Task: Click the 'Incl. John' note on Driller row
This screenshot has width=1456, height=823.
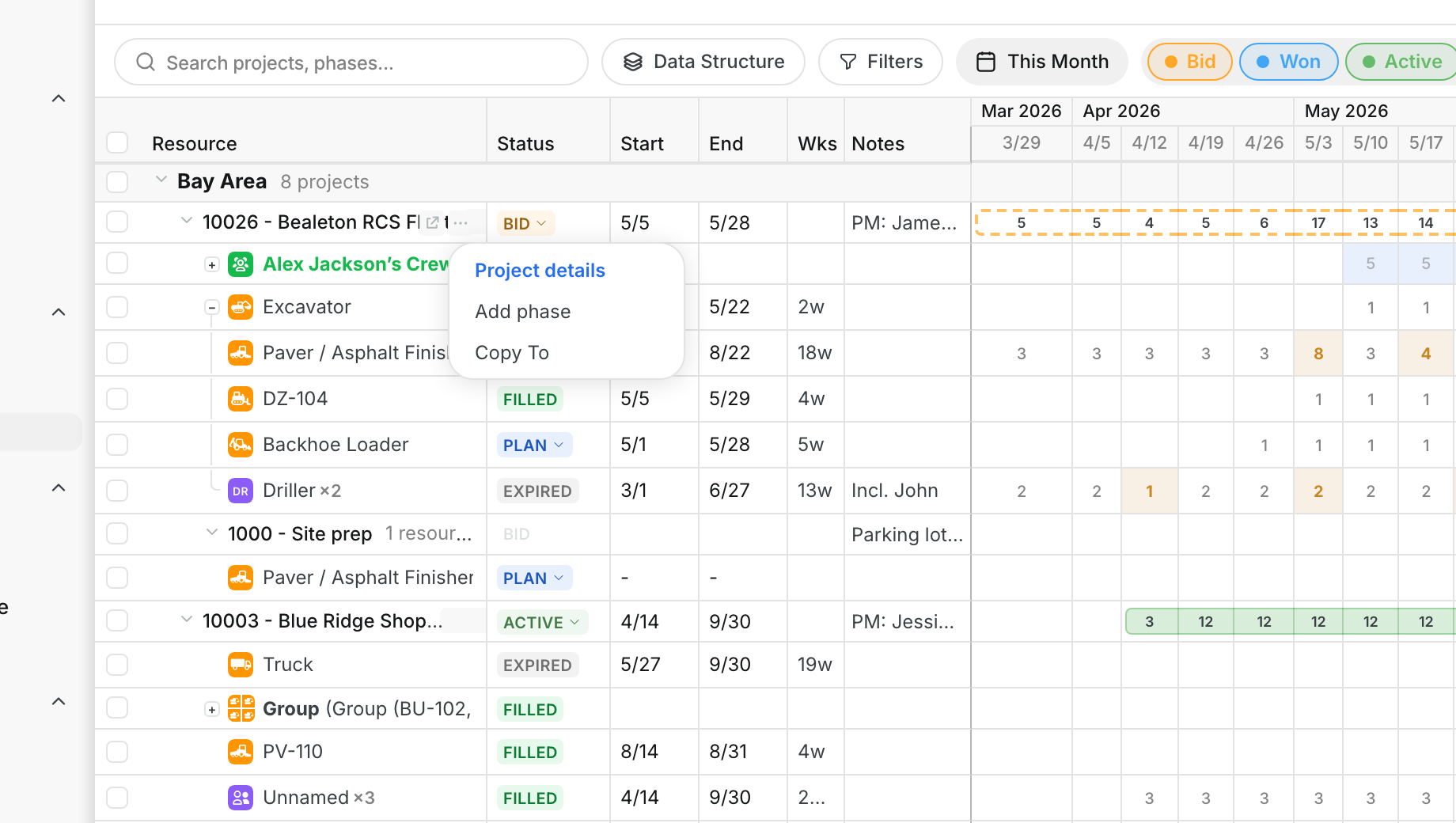Action: (895, 491)
